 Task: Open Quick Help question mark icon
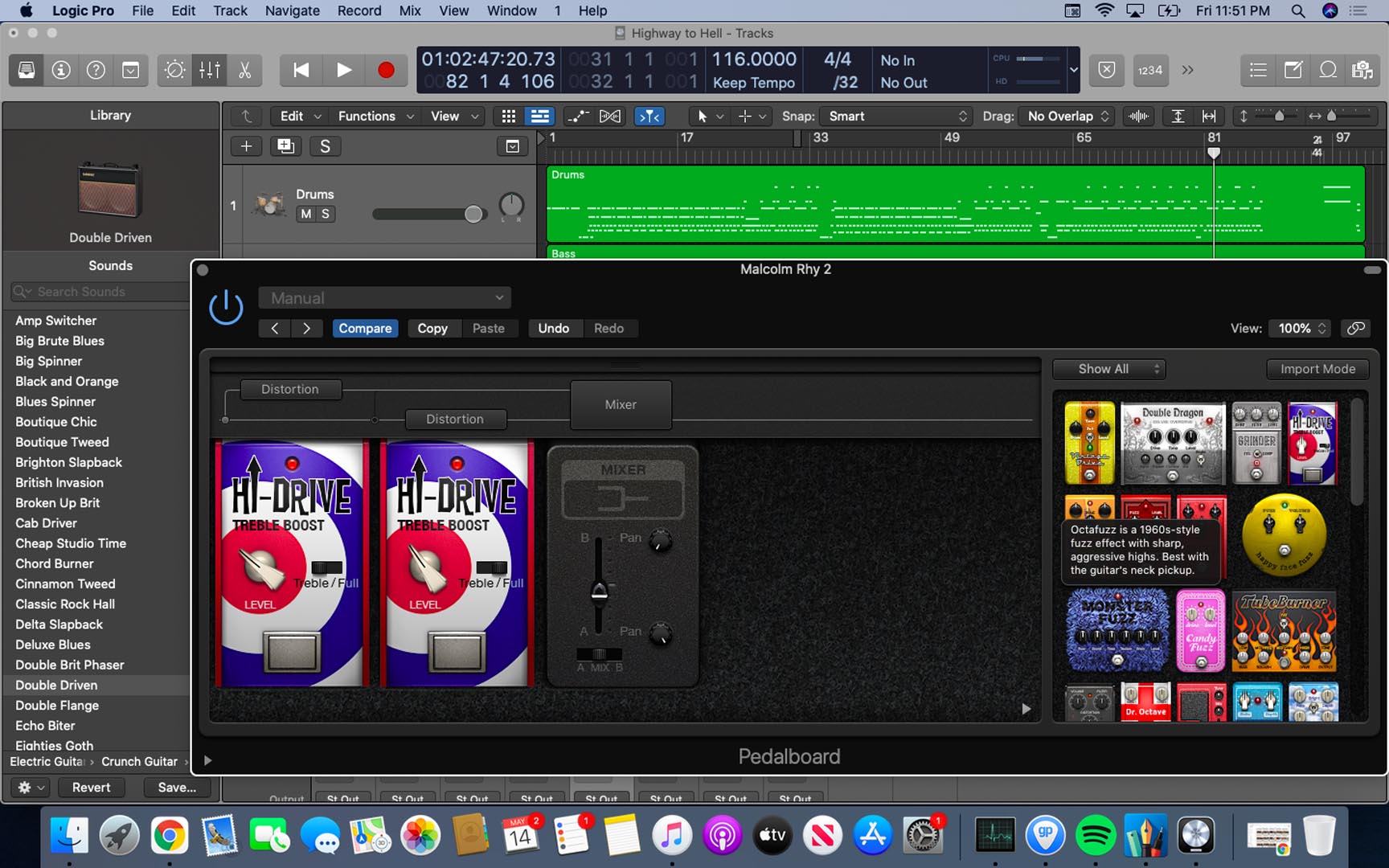pyautogui.click(x=96, y=70)
